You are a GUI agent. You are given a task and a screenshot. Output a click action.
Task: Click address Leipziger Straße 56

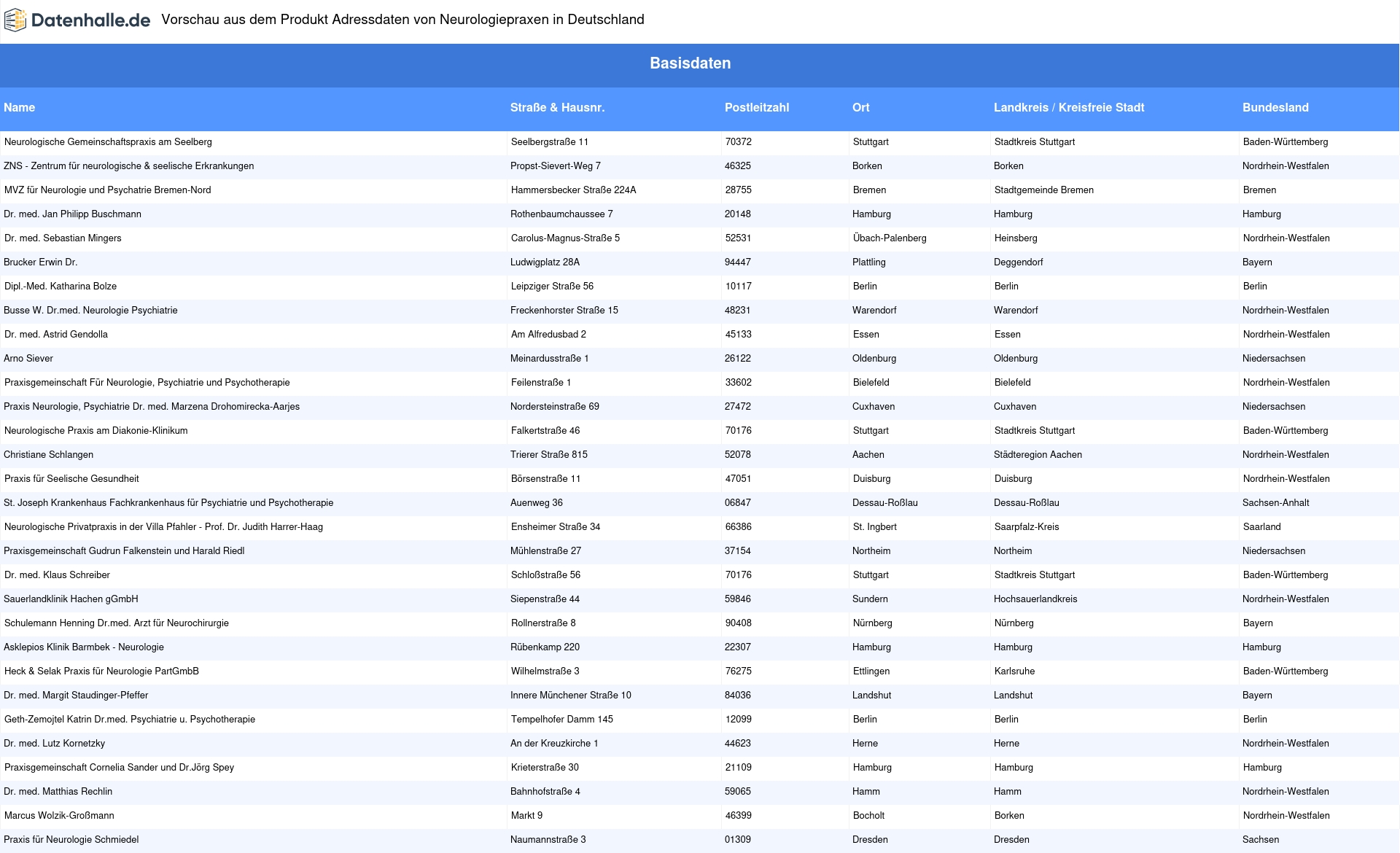coord(553,287)
